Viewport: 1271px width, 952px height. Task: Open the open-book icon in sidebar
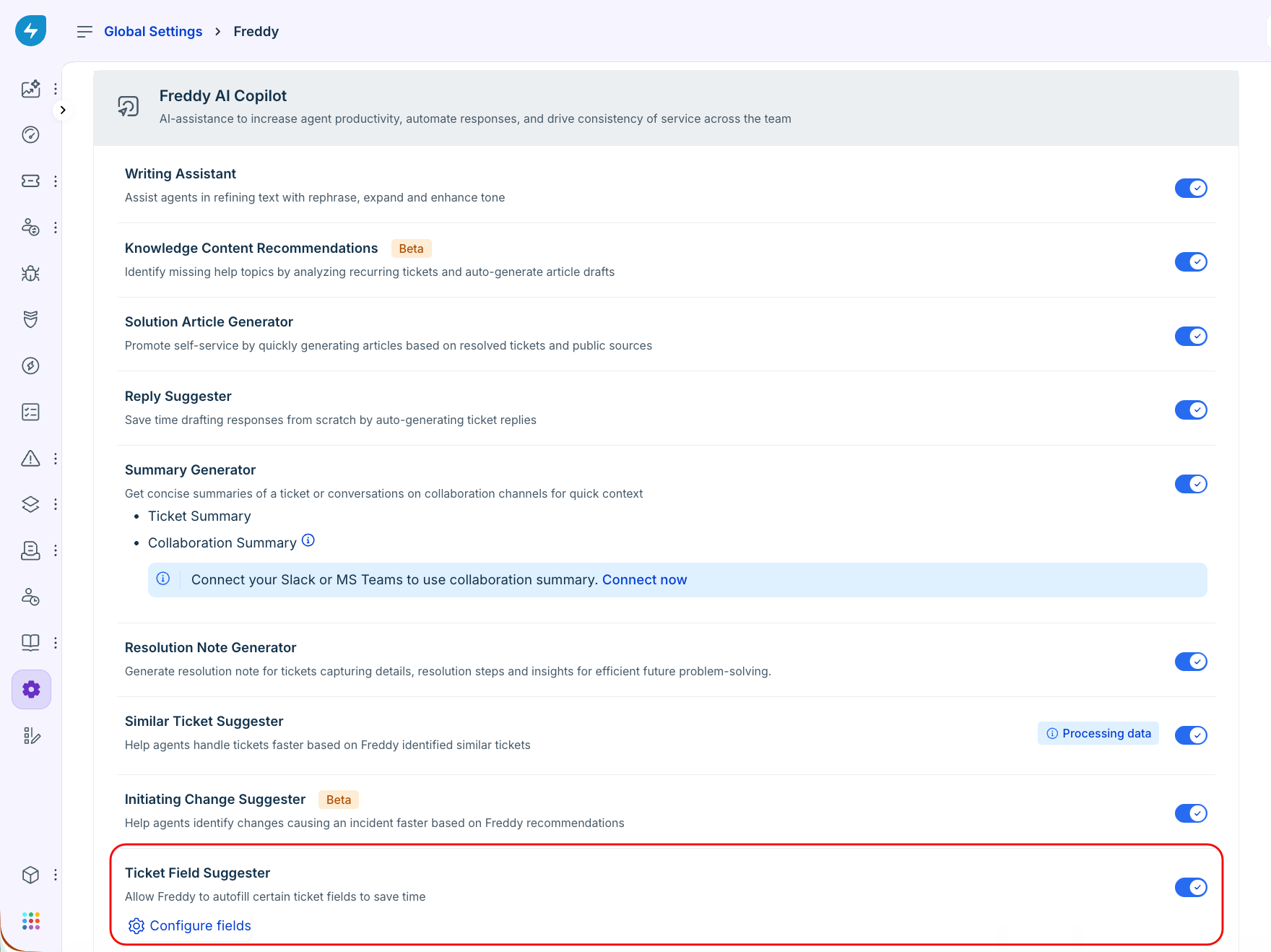(30, 643)
